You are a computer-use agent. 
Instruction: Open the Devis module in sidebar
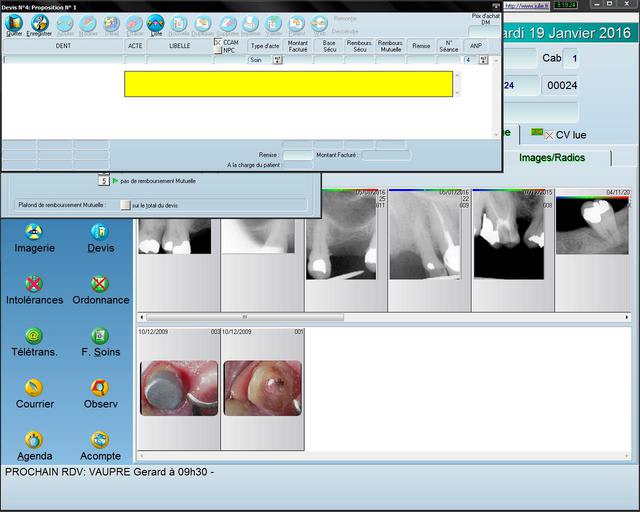(x=100, y=232)
